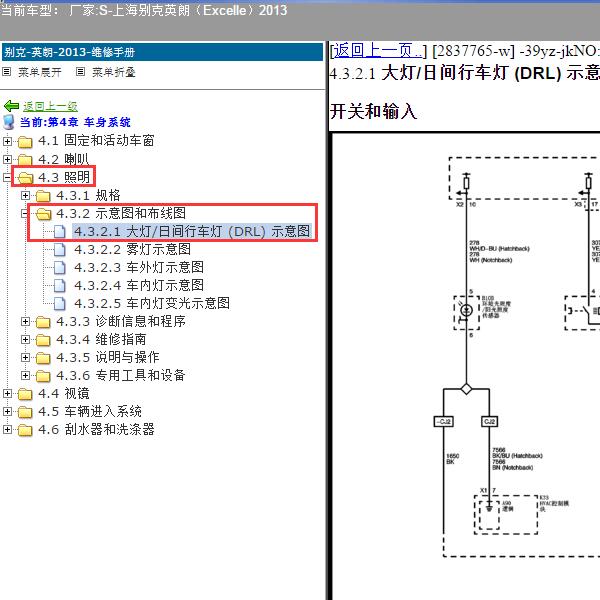Expand the 4.3.6 专用工具和设备 node
Screen dimensions: 600x600
[x=25, y=375]
